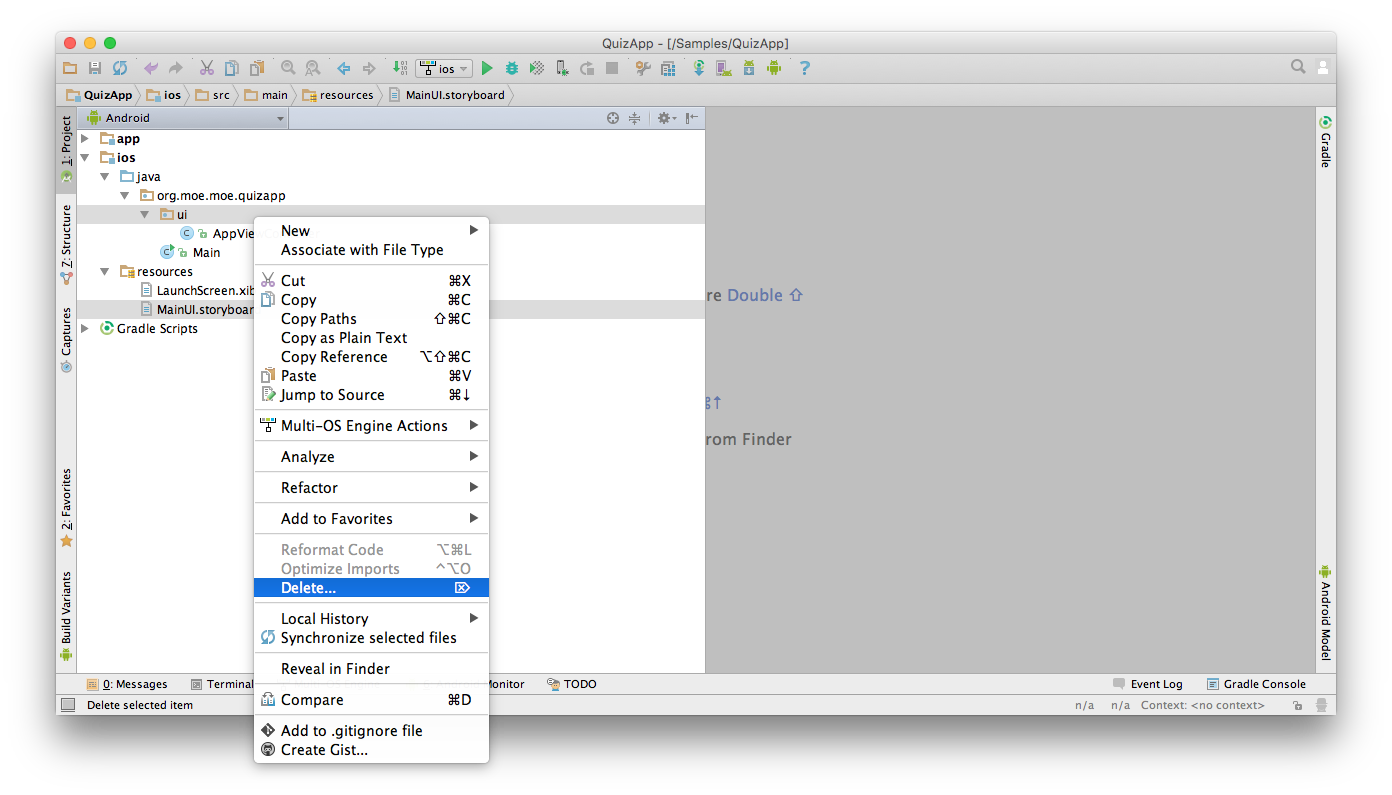Open Project Structure from the toolbar
Viewport: 1392px width, 795px height.
[668, 68]
